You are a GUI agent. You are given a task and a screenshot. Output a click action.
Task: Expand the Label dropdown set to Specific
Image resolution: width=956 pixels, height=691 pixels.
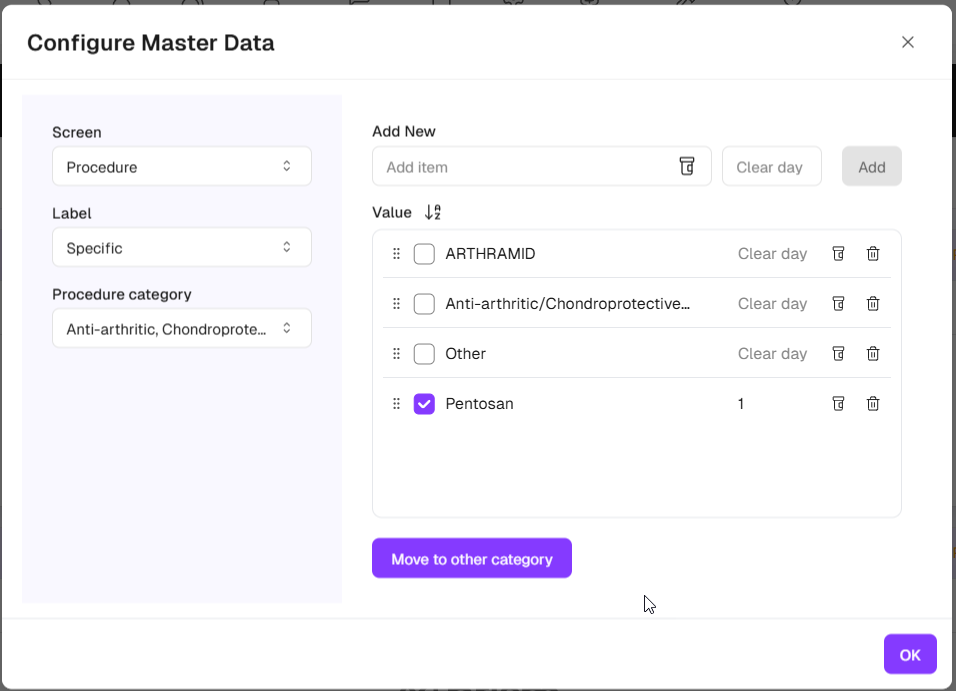point(181,247)
